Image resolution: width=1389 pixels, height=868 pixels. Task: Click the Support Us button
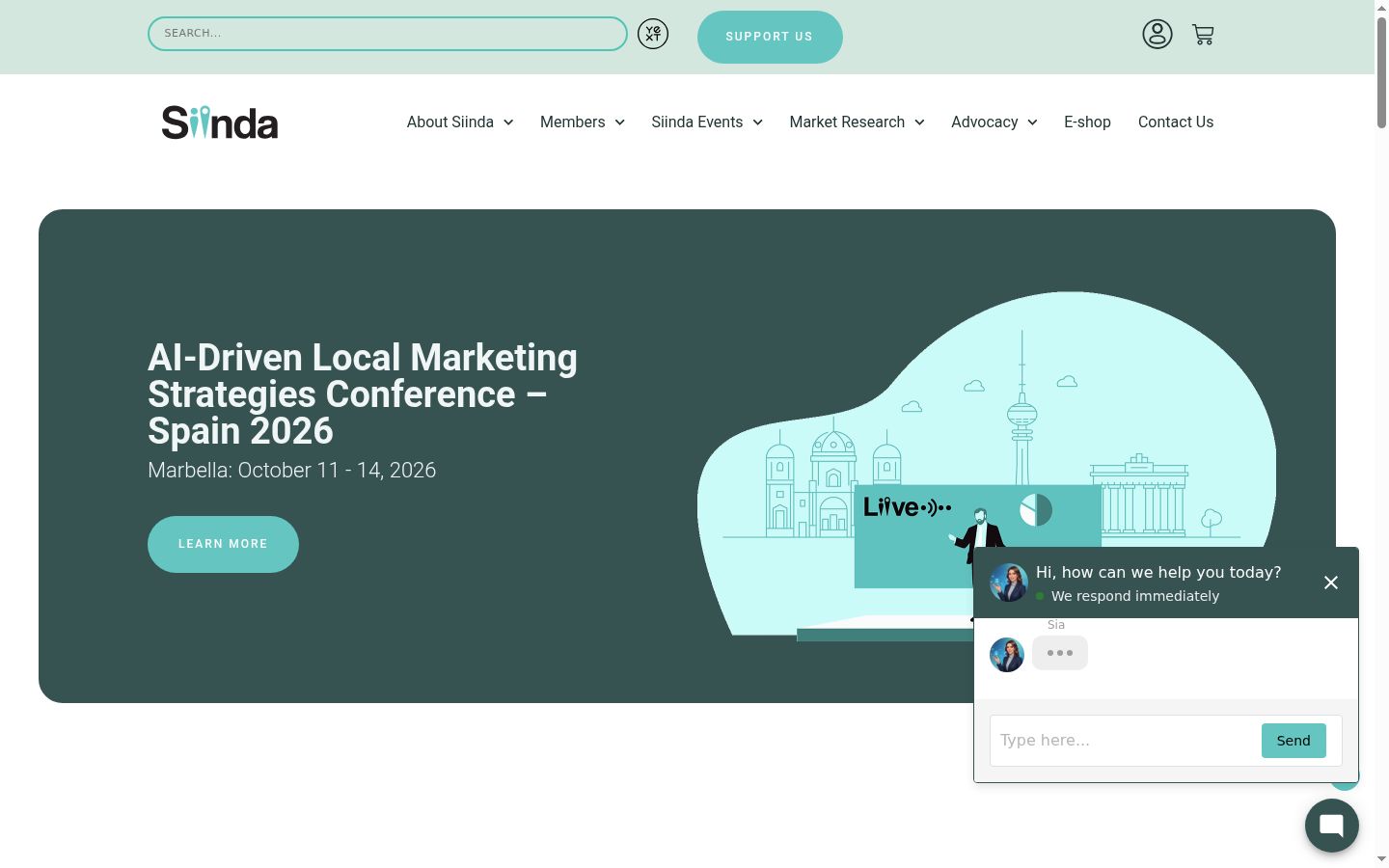pos(770,37)
